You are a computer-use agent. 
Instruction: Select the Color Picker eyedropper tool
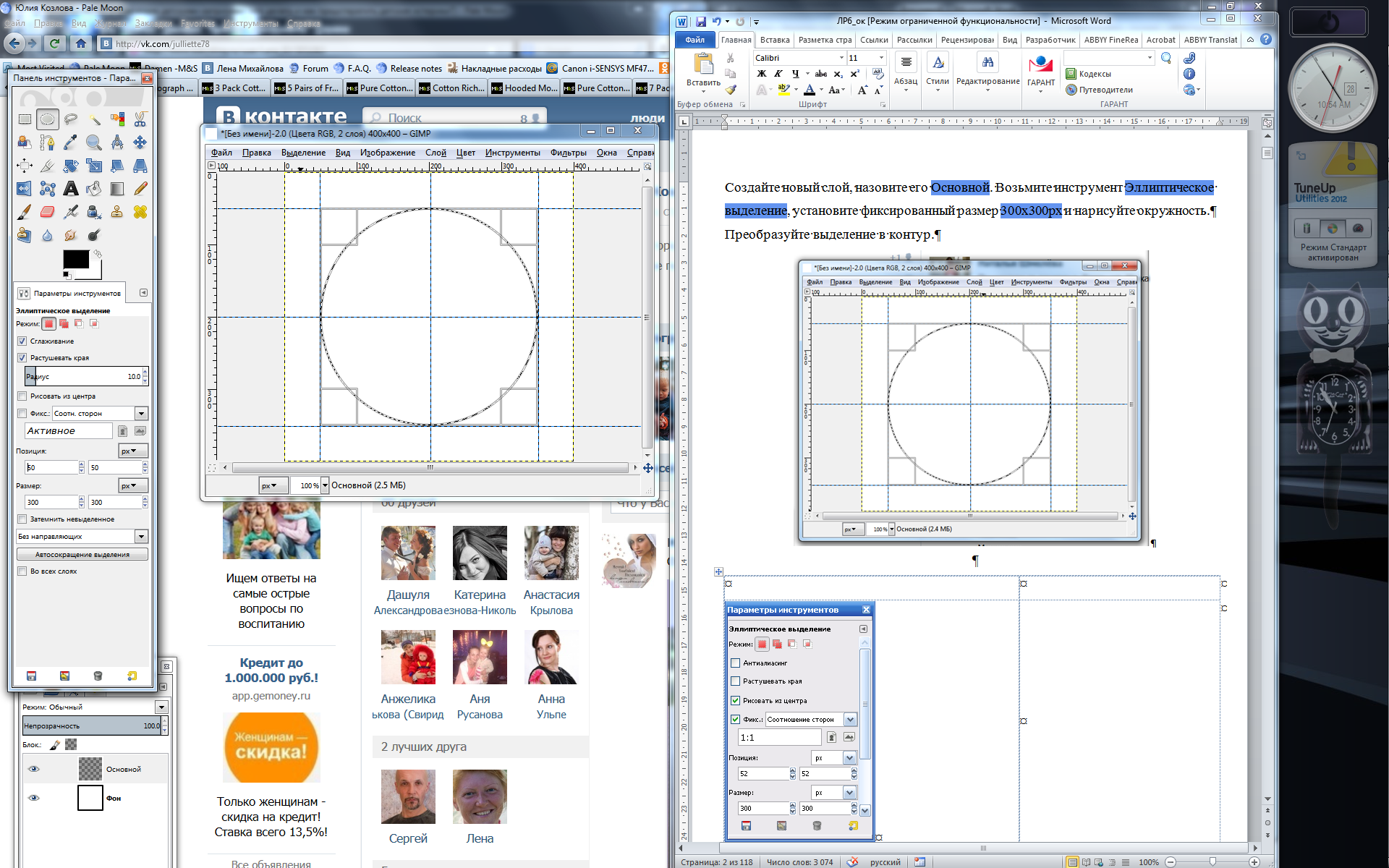71,142
